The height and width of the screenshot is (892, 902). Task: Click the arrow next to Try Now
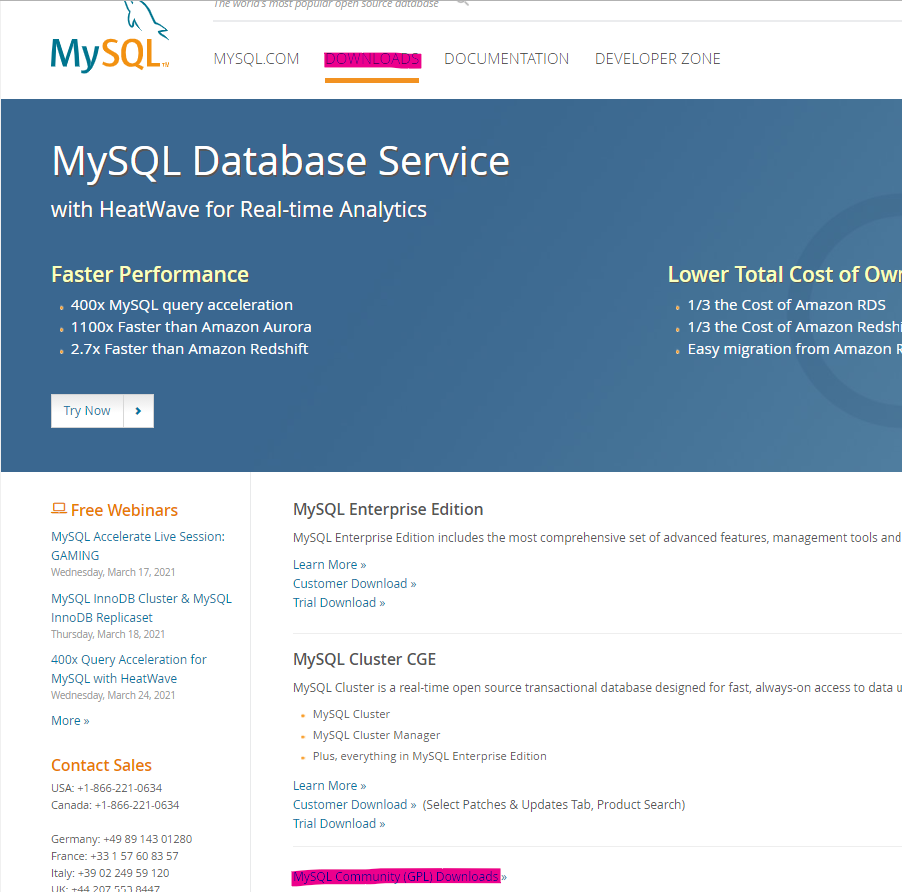(138, 411)
